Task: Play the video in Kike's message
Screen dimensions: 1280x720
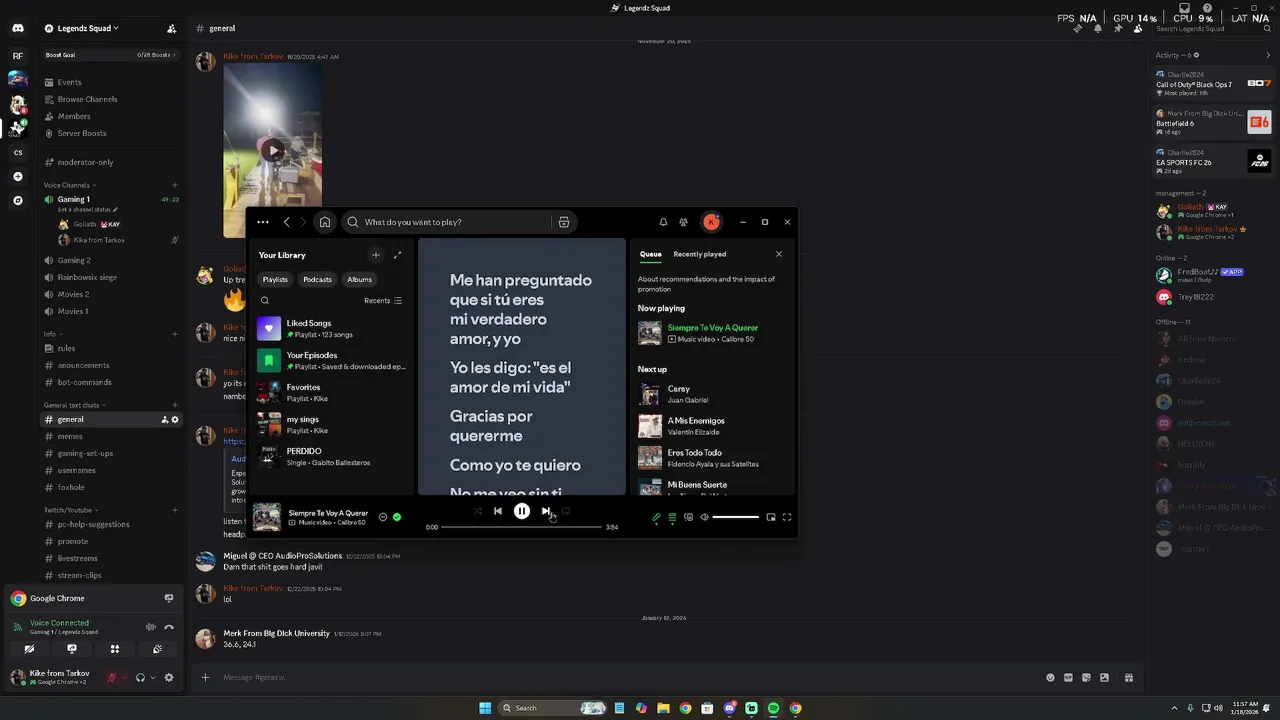Action: pyautogui.click(x=272, y=151)
